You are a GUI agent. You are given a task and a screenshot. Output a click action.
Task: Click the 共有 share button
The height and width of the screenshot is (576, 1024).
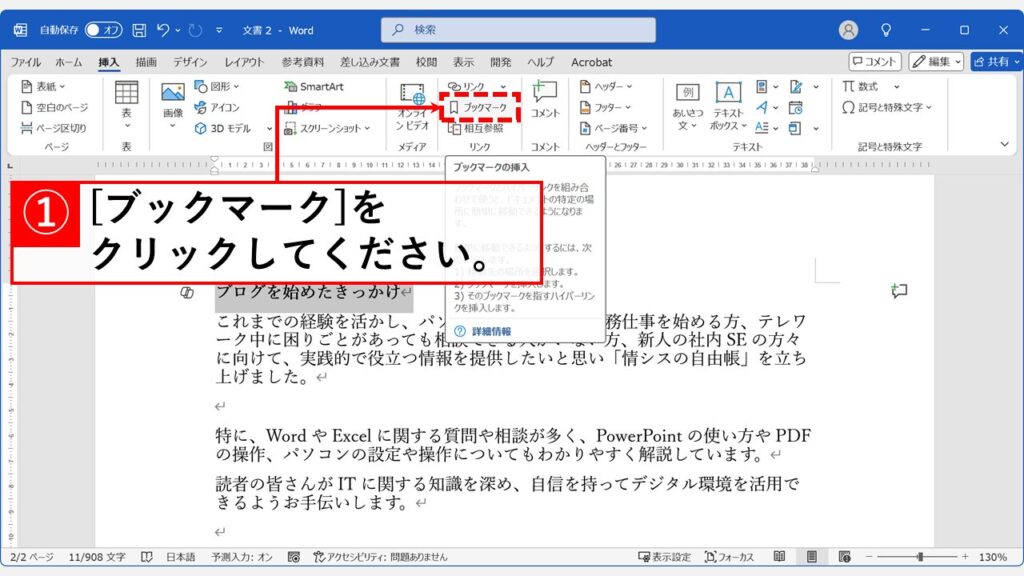pos(995,61)
